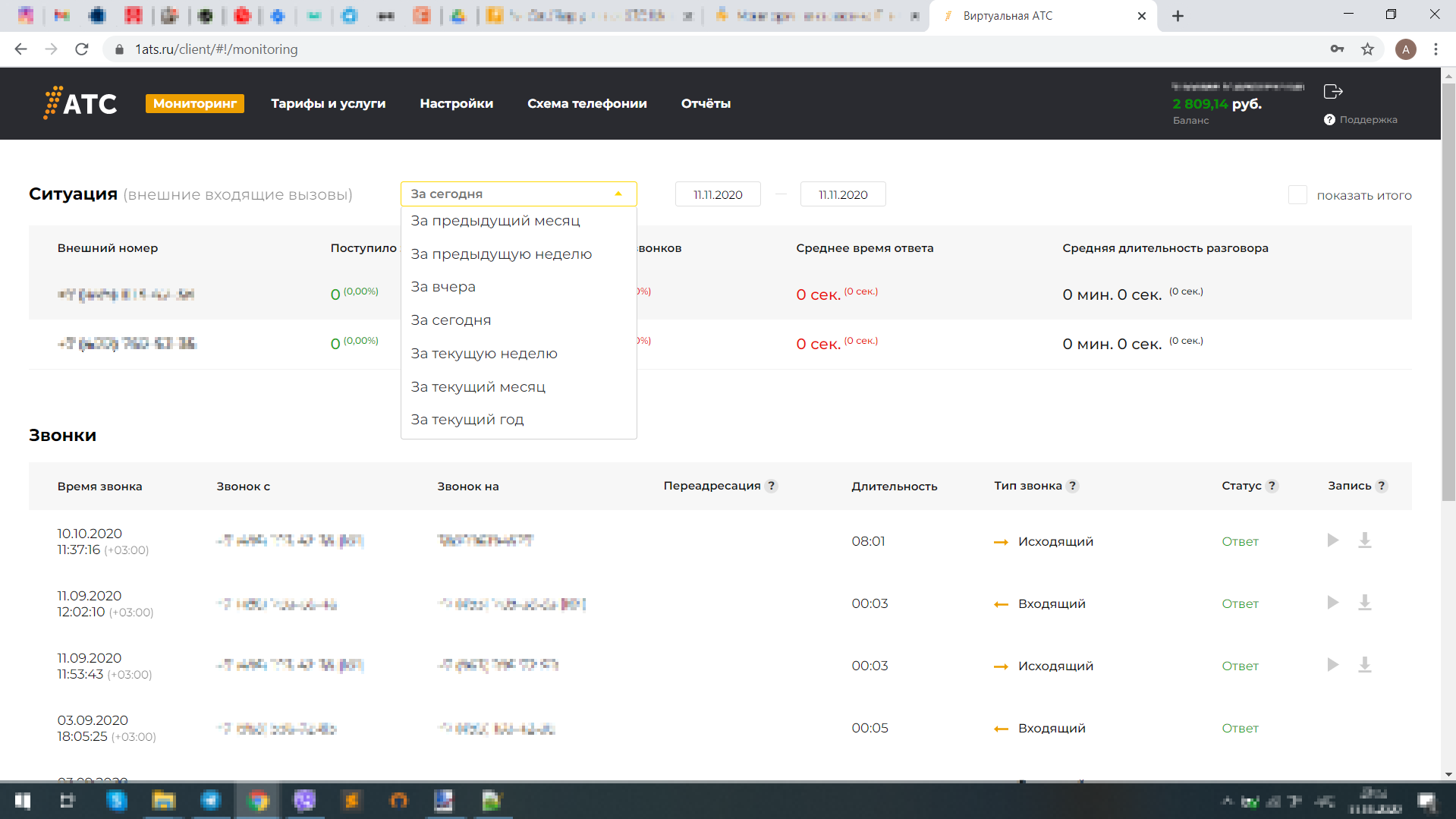Click help icon next to Переадресация
This screenshot has width=1456, height=819.
coord(771,486)
